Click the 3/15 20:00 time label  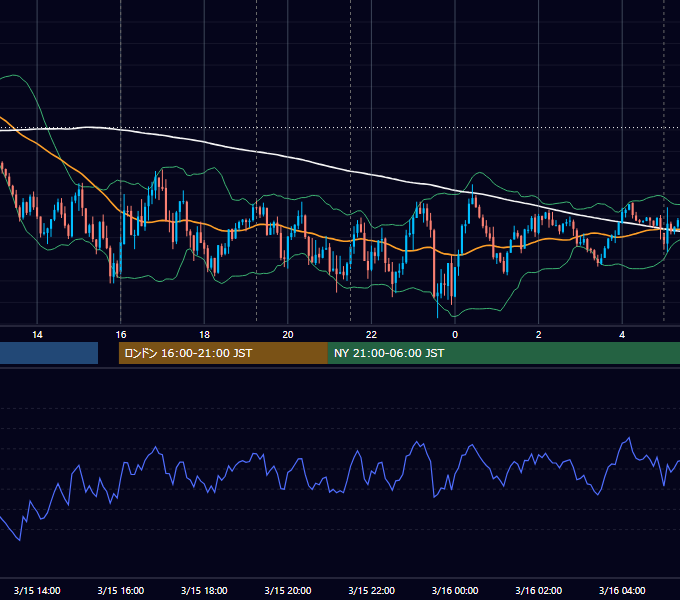(288, 590)
